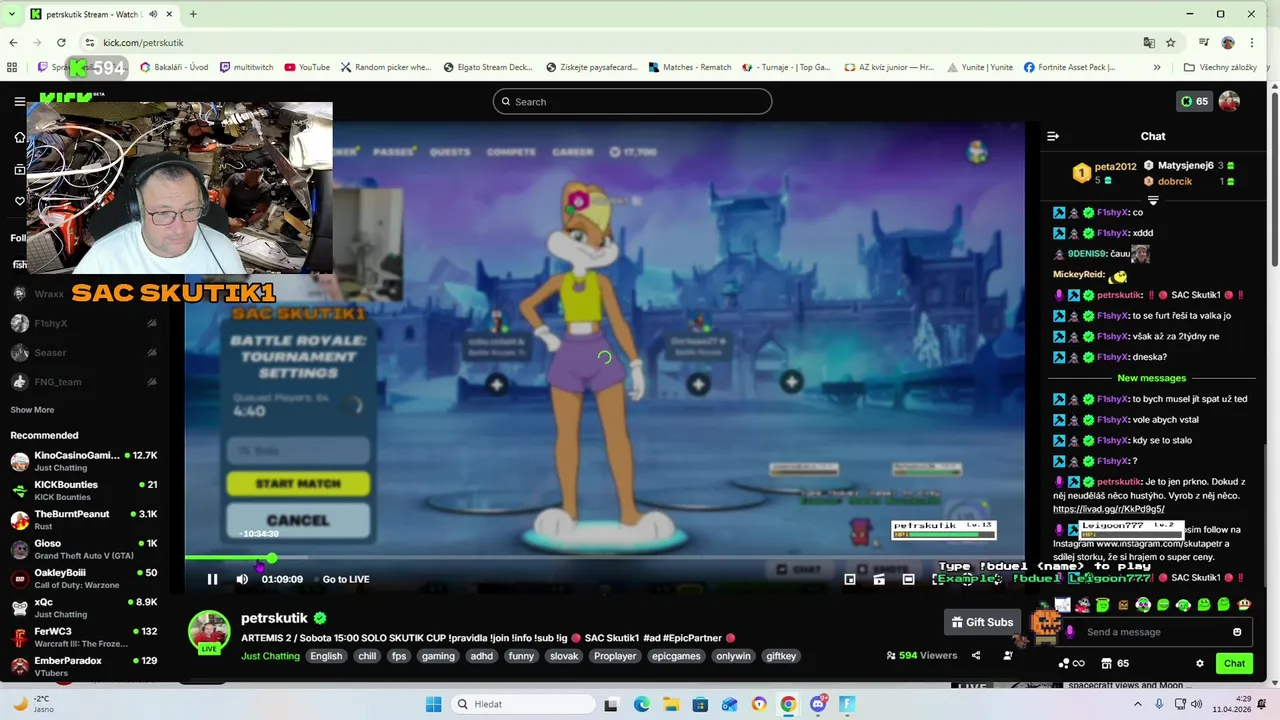
Task: Seek using the green progress handle
Action: pos(272,558)
